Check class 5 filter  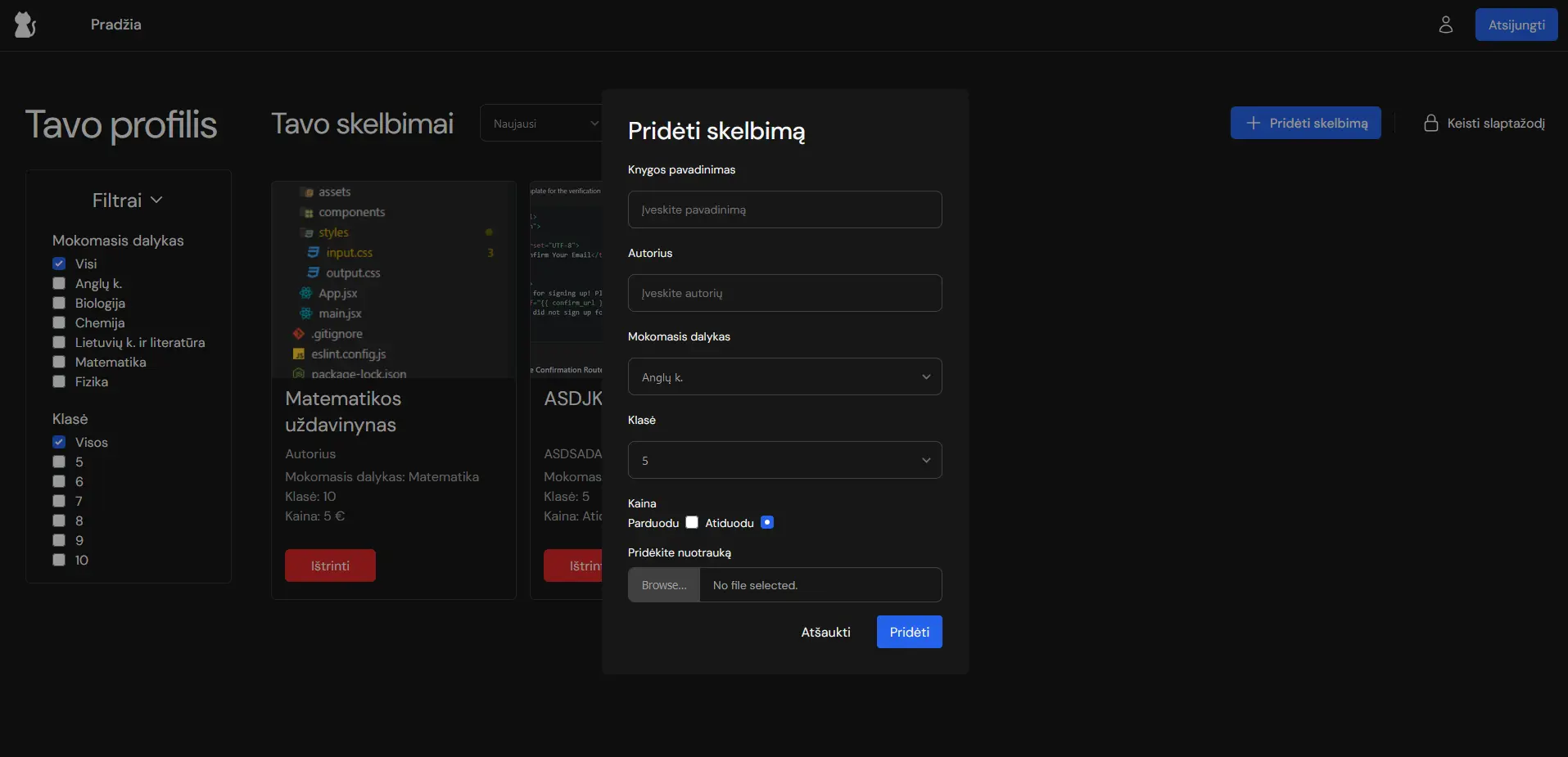point(59,462)
